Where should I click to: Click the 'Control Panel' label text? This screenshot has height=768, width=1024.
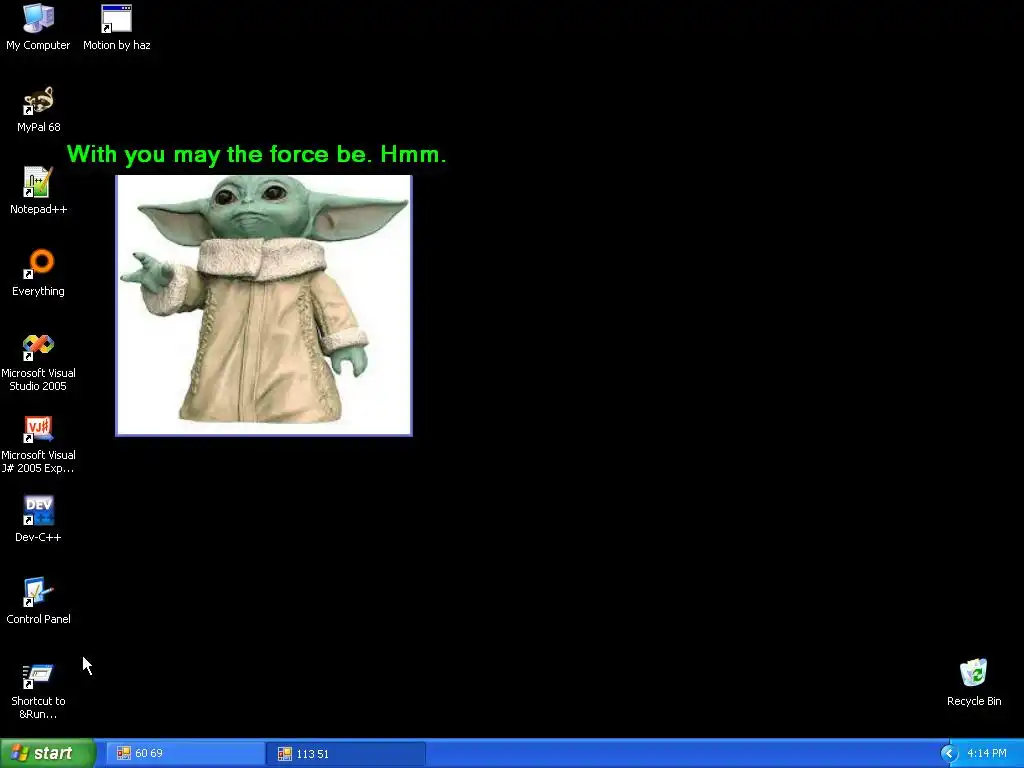click(x=39, y=619)
